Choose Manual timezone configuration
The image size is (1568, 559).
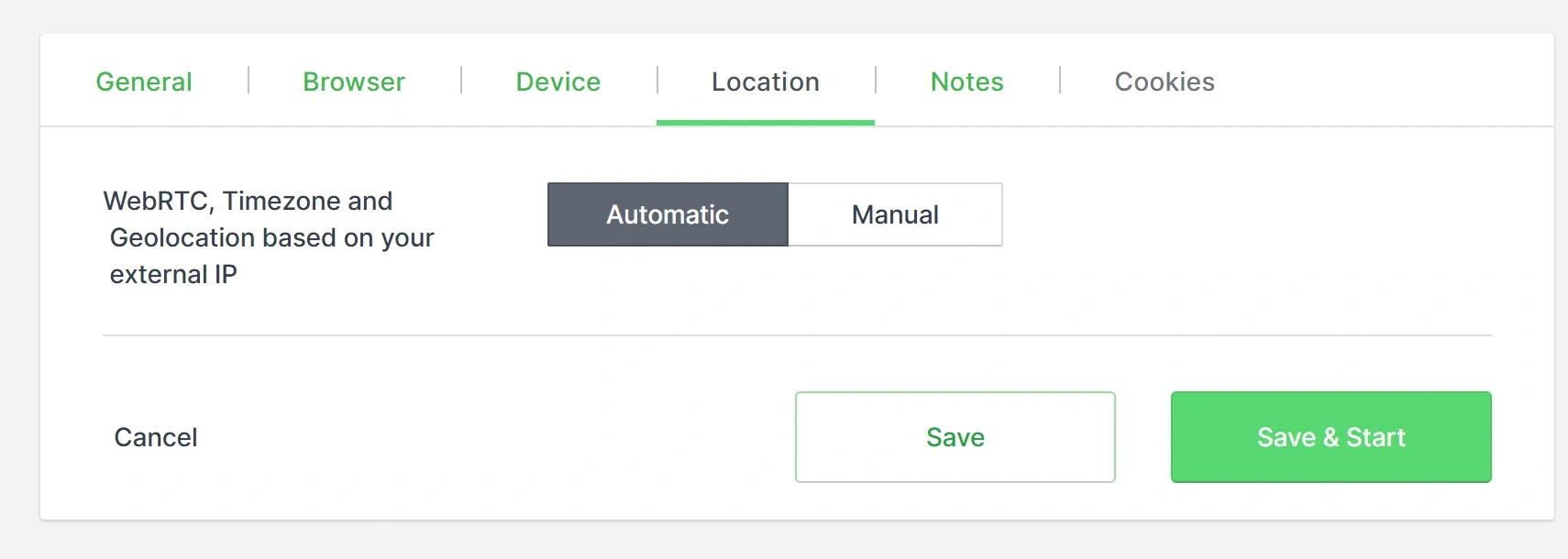coord(895,214)
